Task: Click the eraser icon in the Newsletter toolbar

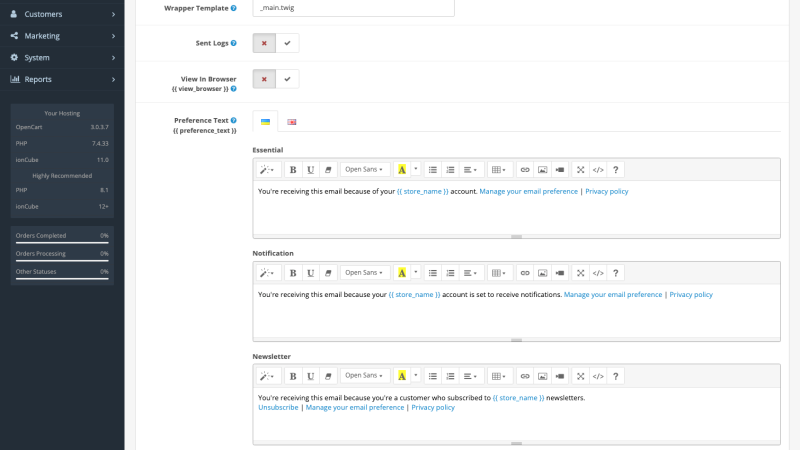Action: tap(328, 376)
